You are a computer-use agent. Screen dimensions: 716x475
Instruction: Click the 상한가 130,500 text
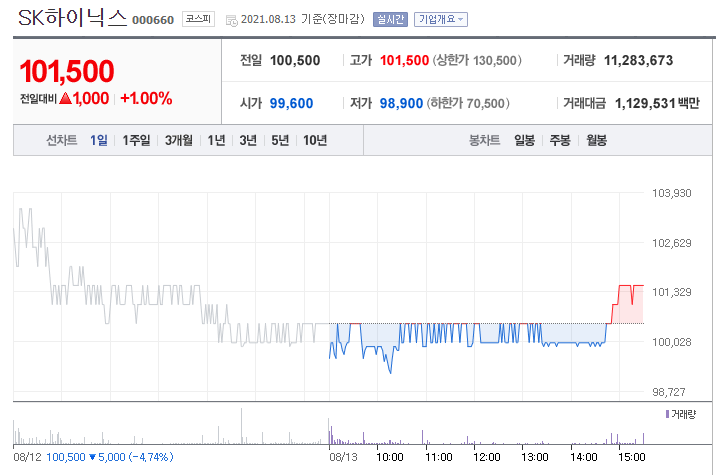click(477, 60)
